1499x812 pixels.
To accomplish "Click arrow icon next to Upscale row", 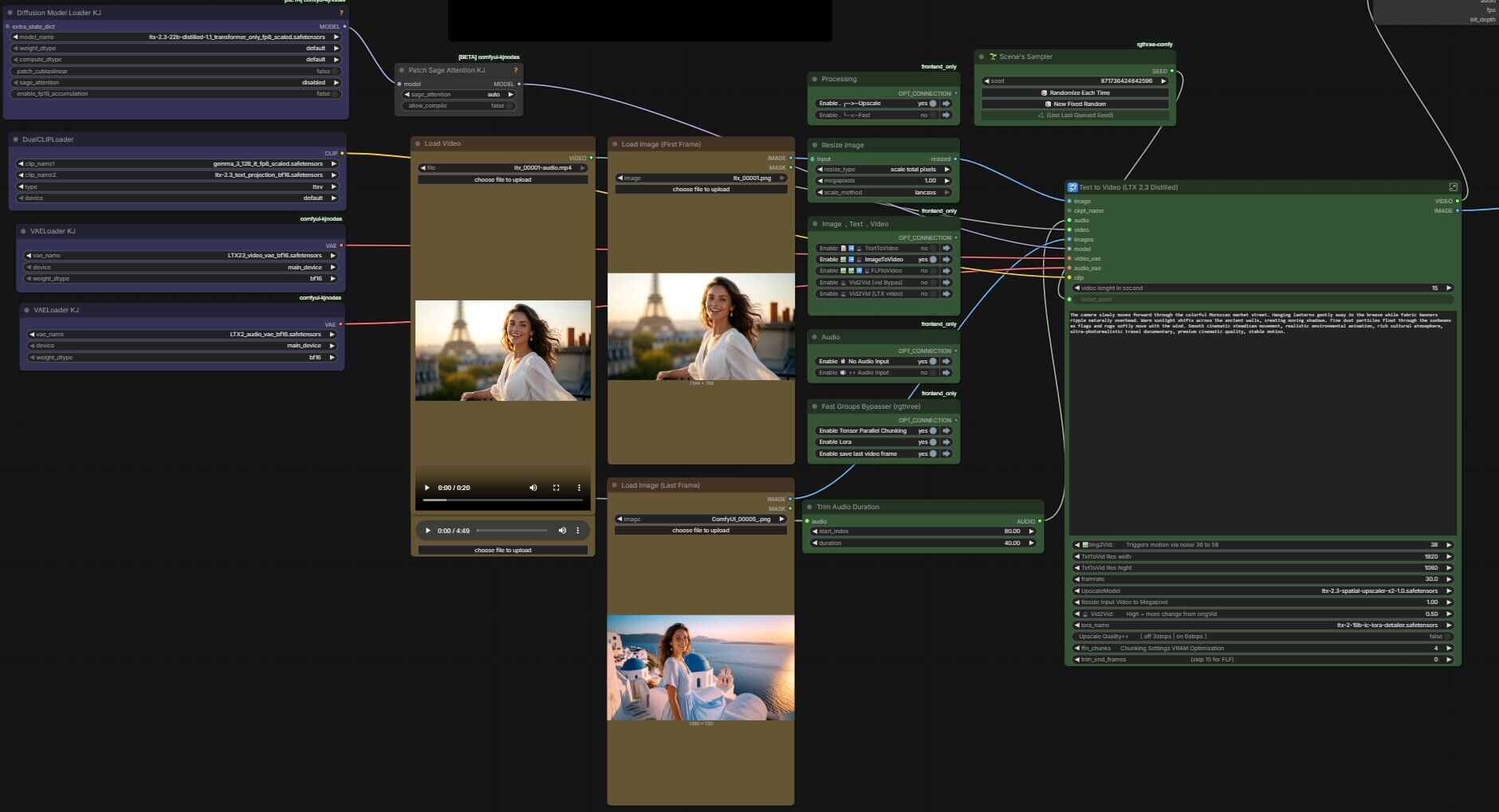I will coord(946,104).
